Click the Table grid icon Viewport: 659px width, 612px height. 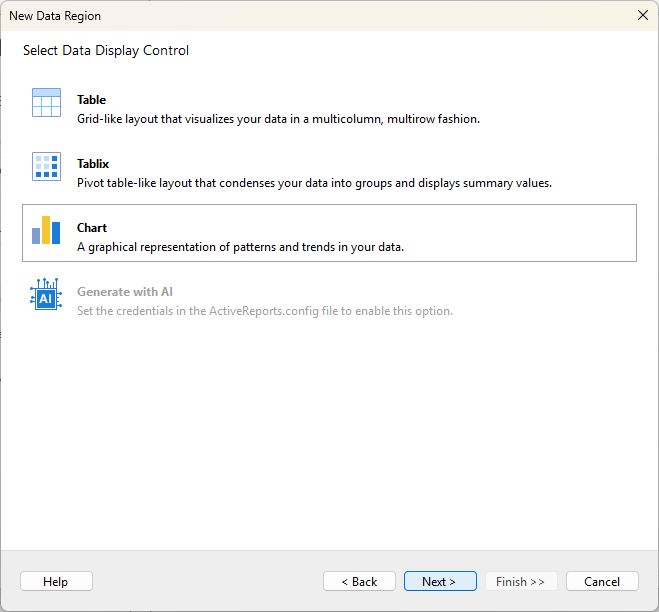pos(46,103)
